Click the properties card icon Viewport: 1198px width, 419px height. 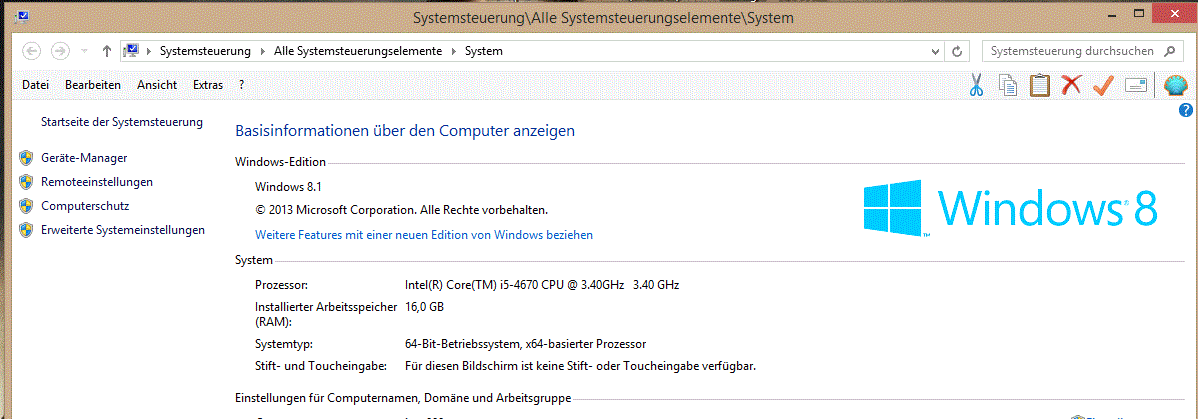[1135, 86]
